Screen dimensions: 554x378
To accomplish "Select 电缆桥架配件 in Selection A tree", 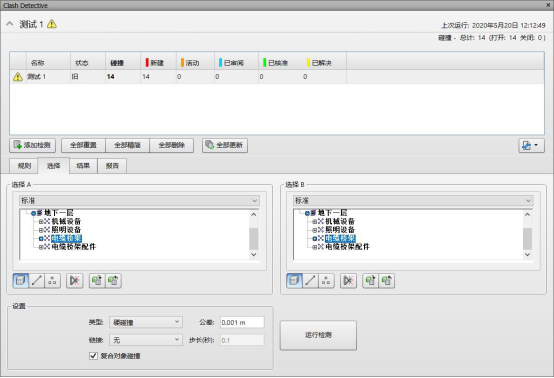I will pyautogui.click(x=73, y=247).
